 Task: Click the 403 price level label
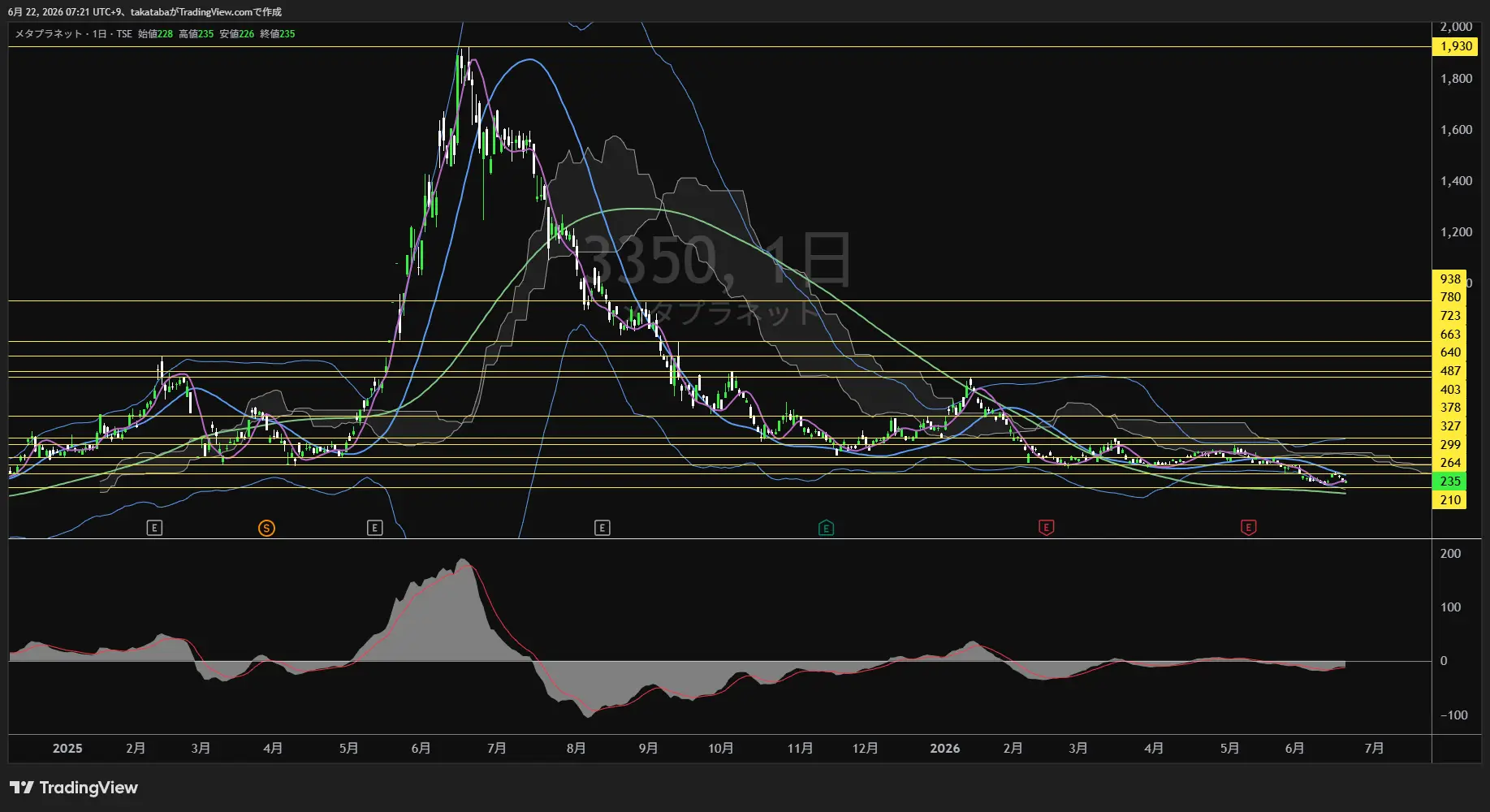pos(1449,389)
